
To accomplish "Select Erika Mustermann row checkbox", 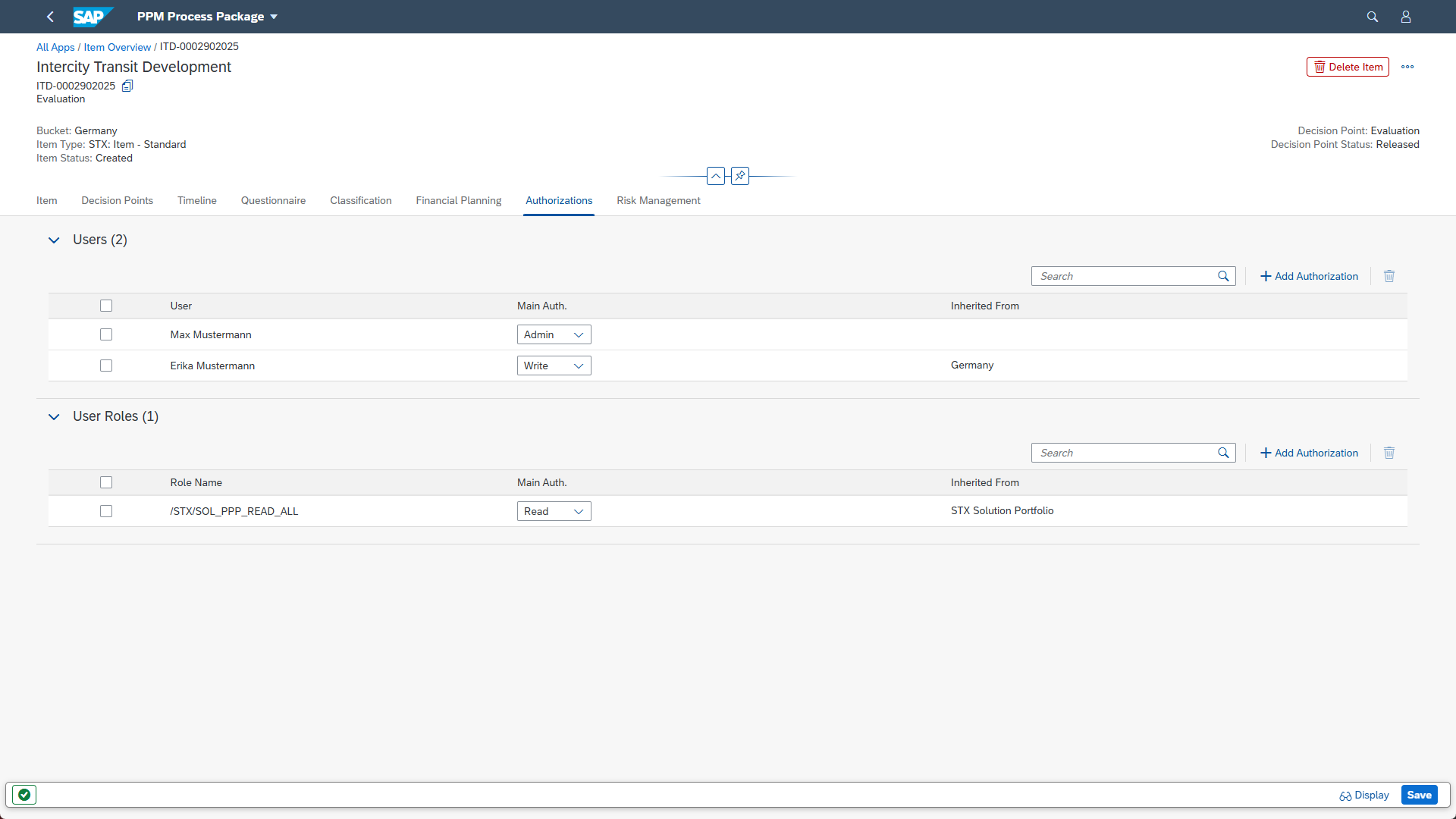I will (x=106, y=366).
